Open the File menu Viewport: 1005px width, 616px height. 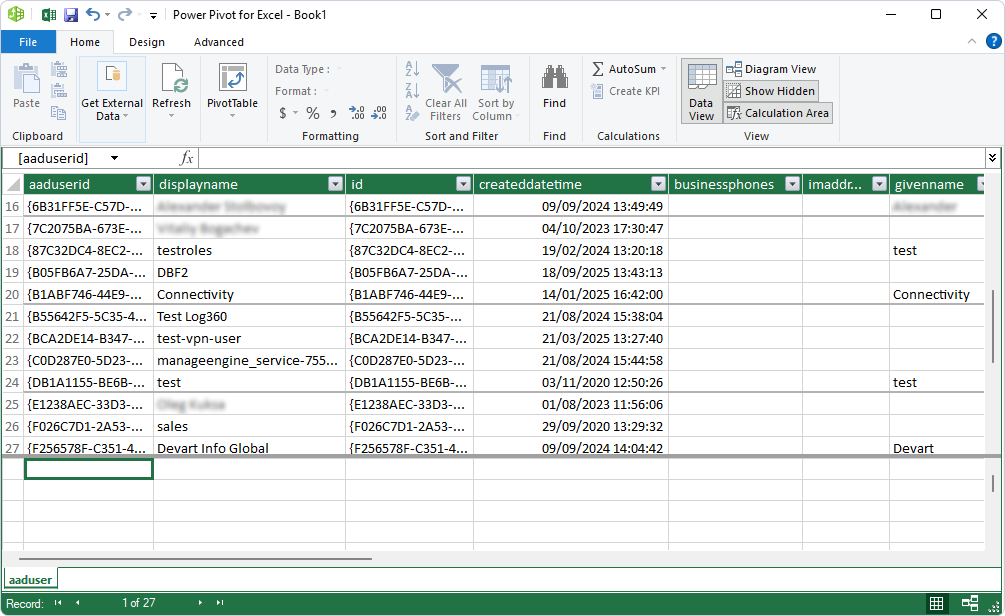pos(28,42)
